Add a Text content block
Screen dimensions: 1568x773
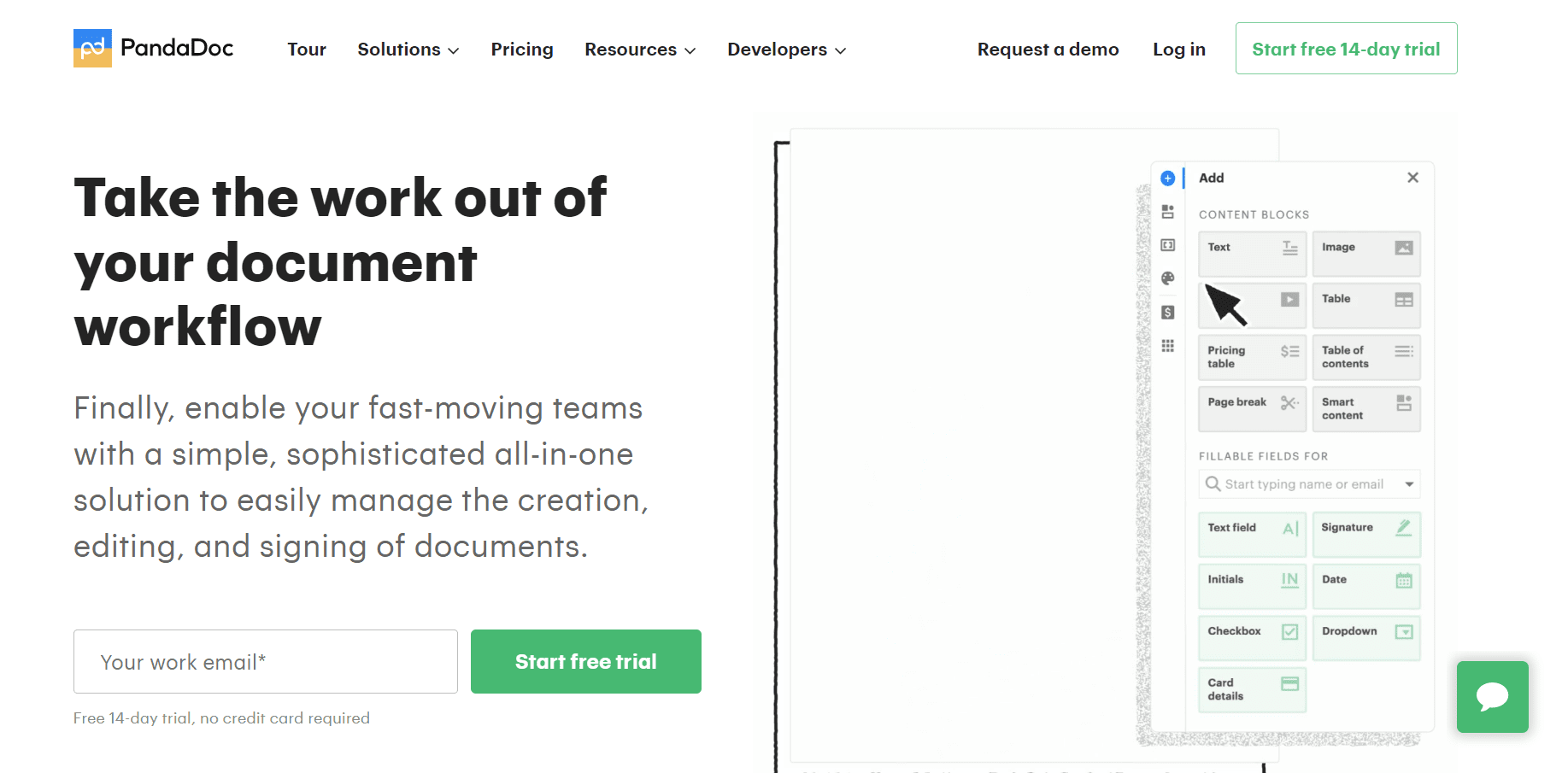pos(1252,254)
